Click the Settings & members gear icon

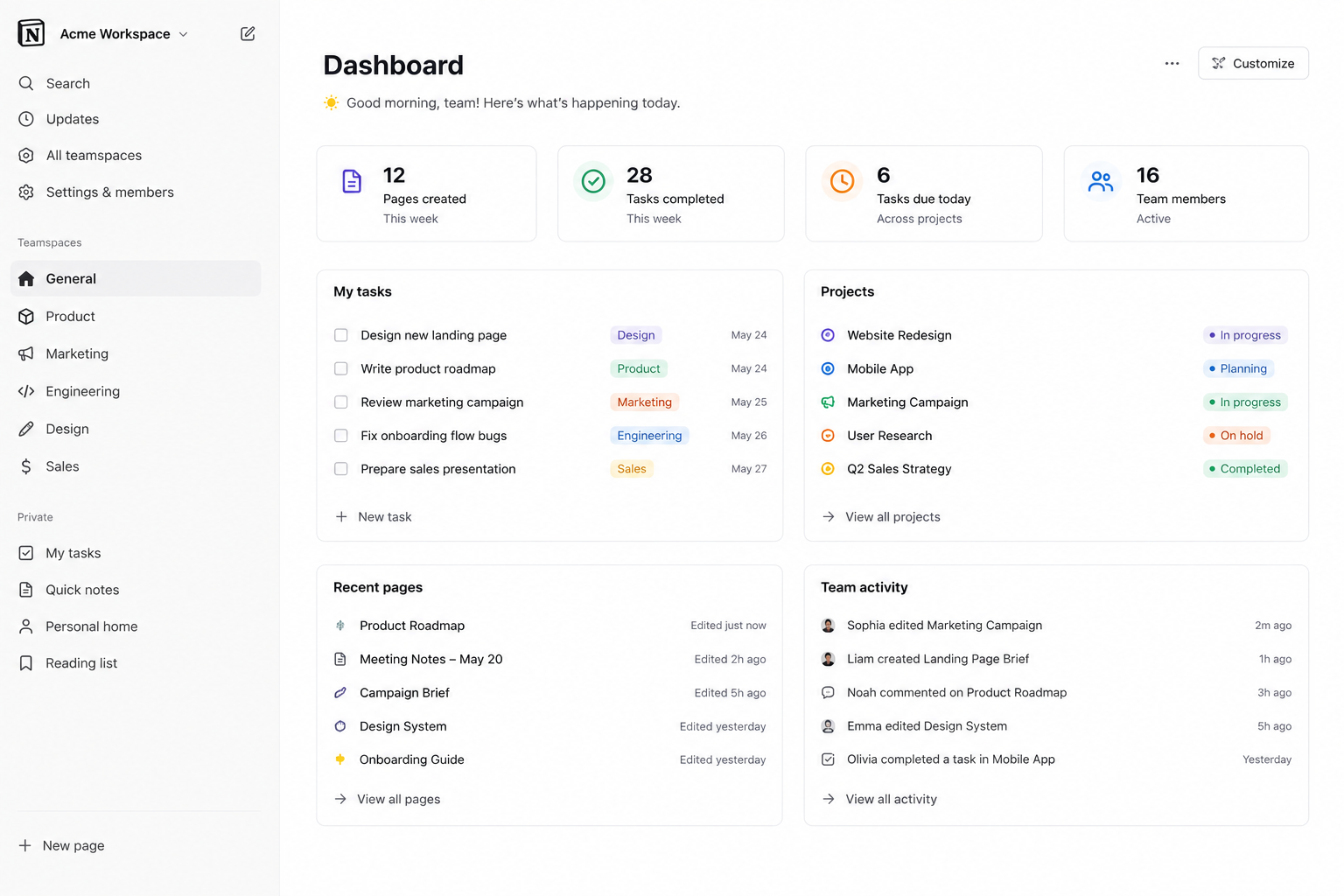pyautogui.click(x=26, y=192)
